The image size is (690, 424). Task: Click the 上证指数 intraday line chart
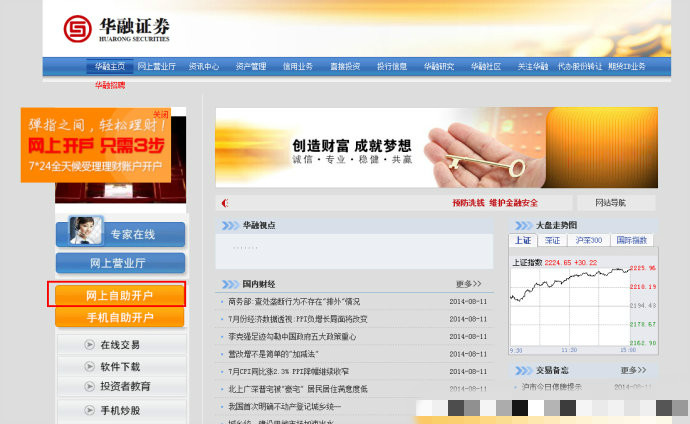570,307
